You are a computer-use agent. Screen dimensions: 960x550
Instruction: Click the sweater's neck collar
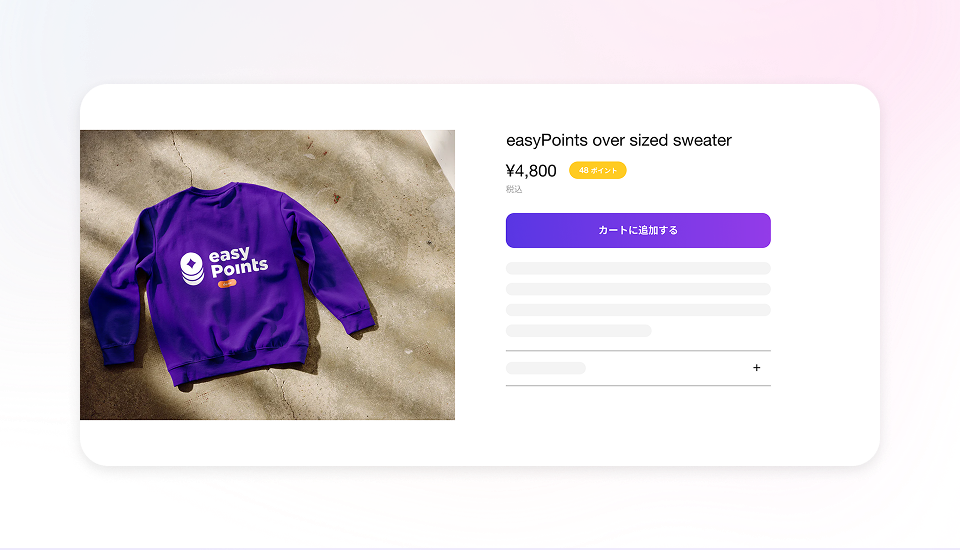click(x=214, y=188)
